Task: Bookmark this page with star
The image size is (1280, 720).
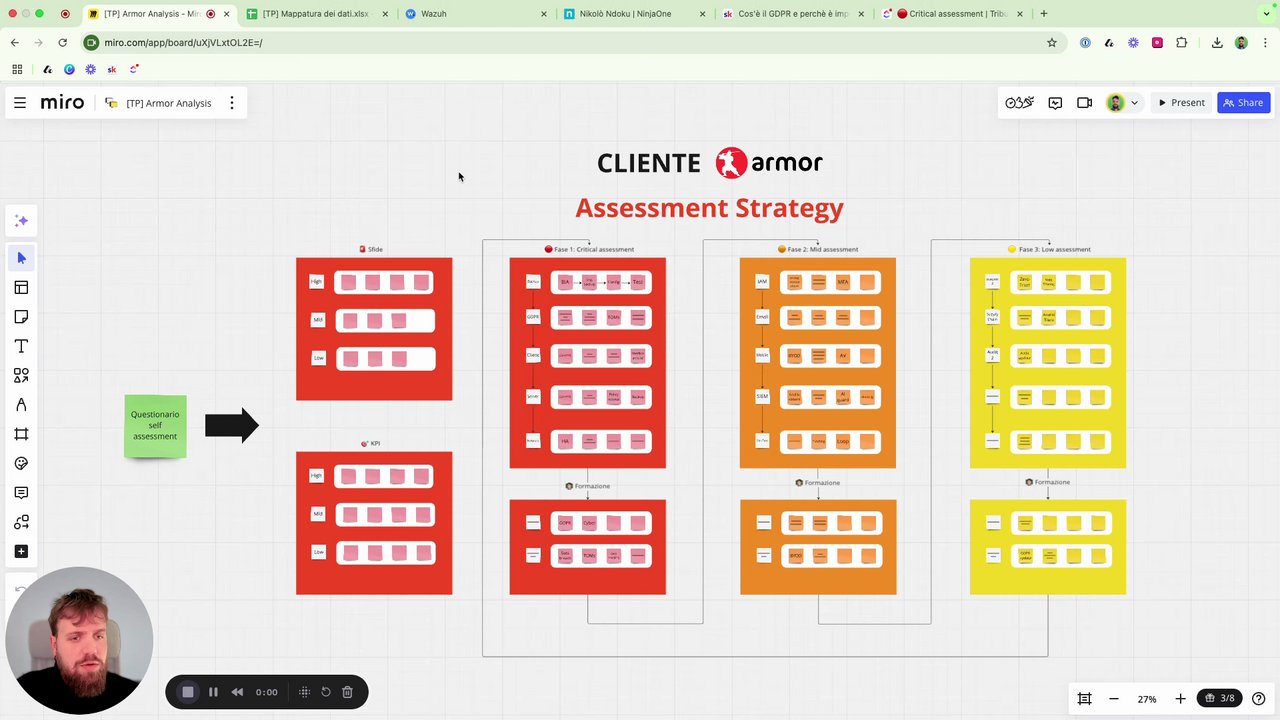Action: [x=1052, y=43]
